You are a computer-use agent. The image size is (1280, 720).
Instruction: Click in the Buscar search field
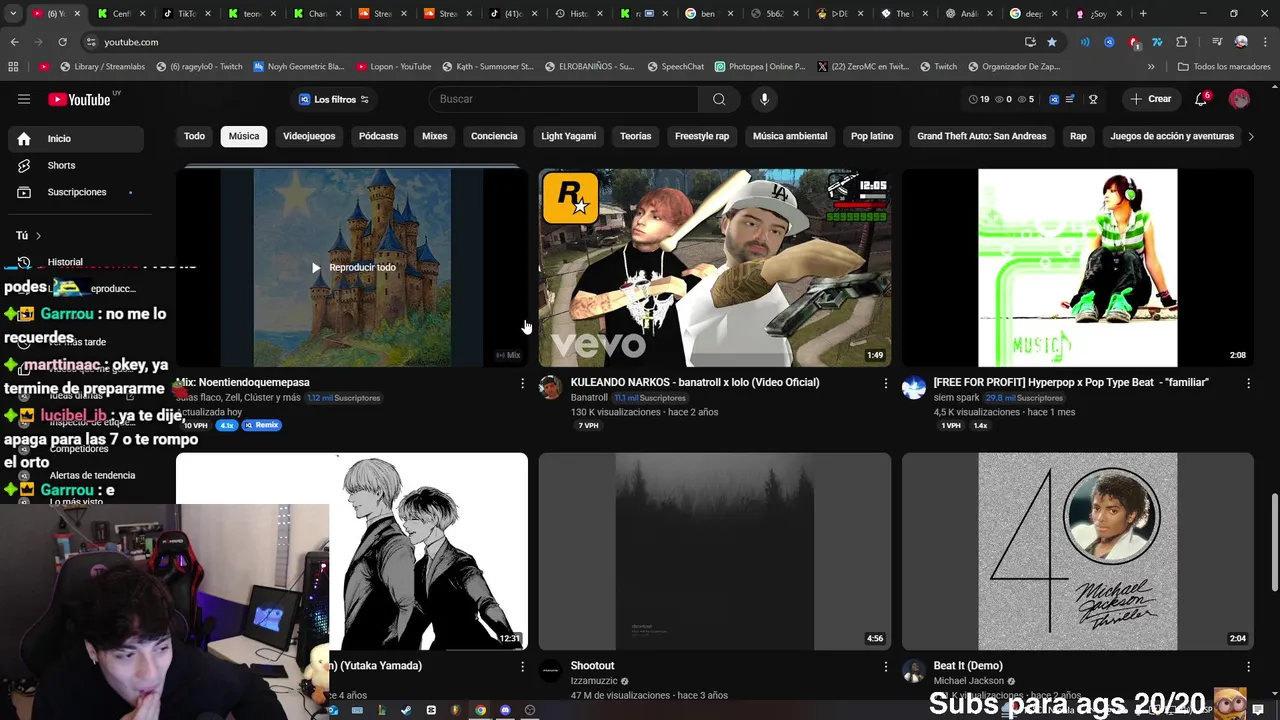pos(564,99)
